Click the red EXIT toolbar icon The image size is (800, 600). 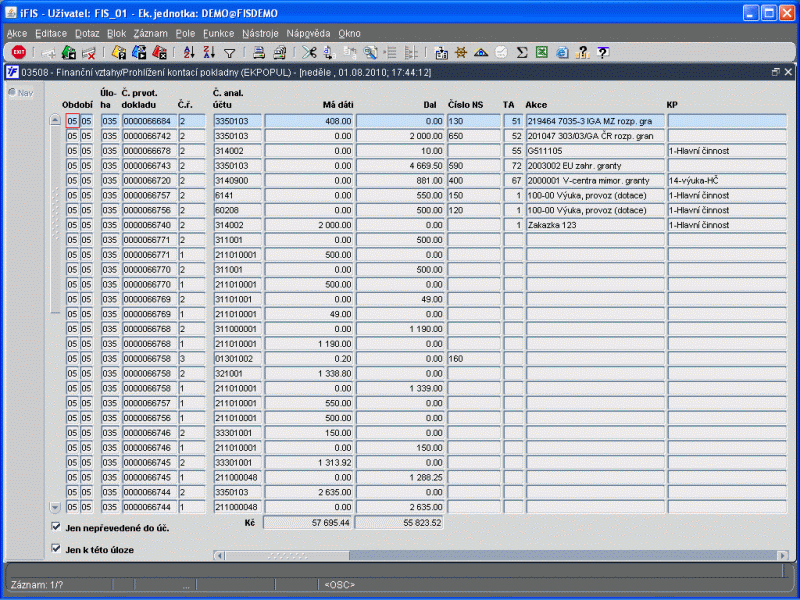pos(18,52)
